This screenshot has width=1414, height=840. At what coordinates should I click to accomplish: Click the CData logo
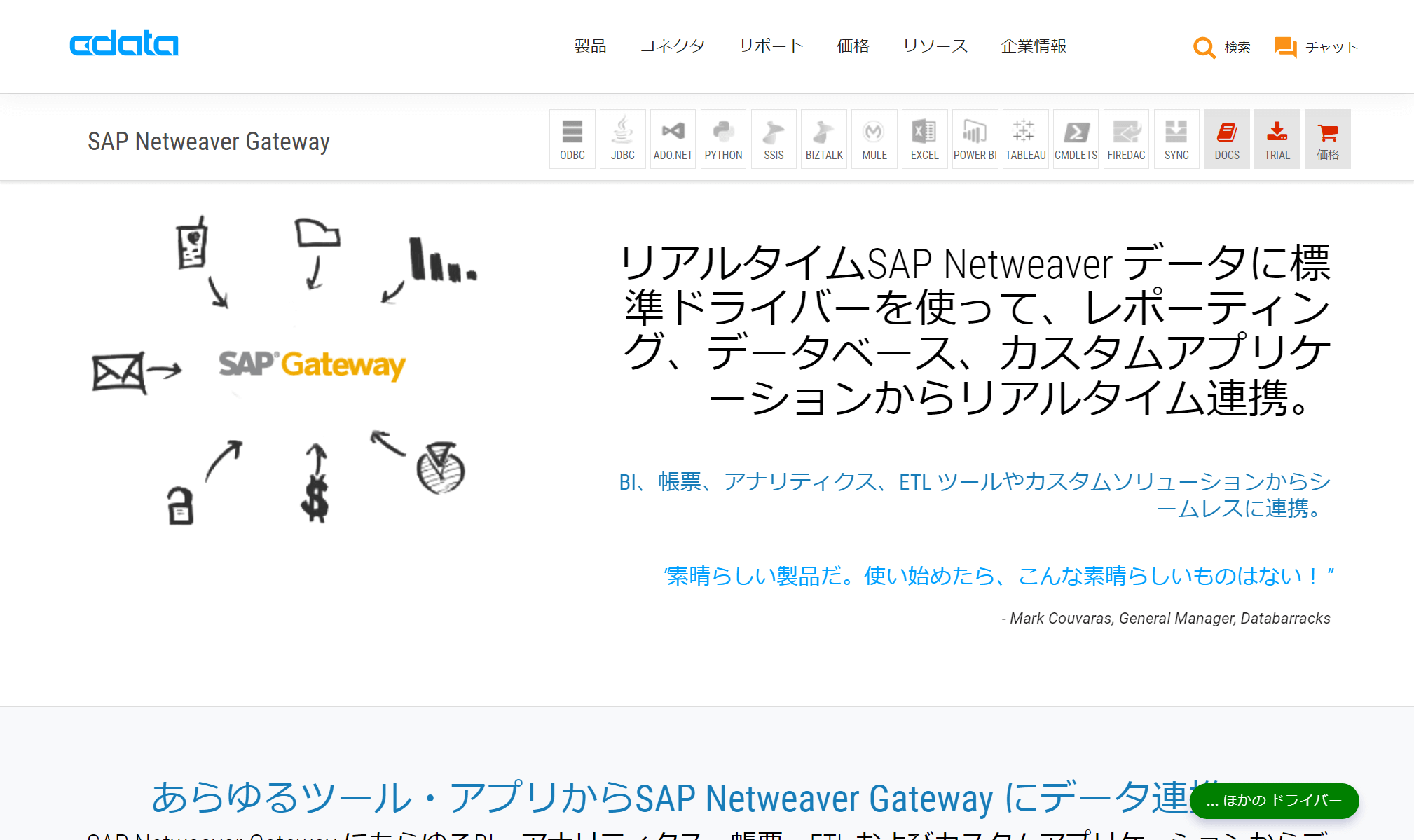coord(124,43)
